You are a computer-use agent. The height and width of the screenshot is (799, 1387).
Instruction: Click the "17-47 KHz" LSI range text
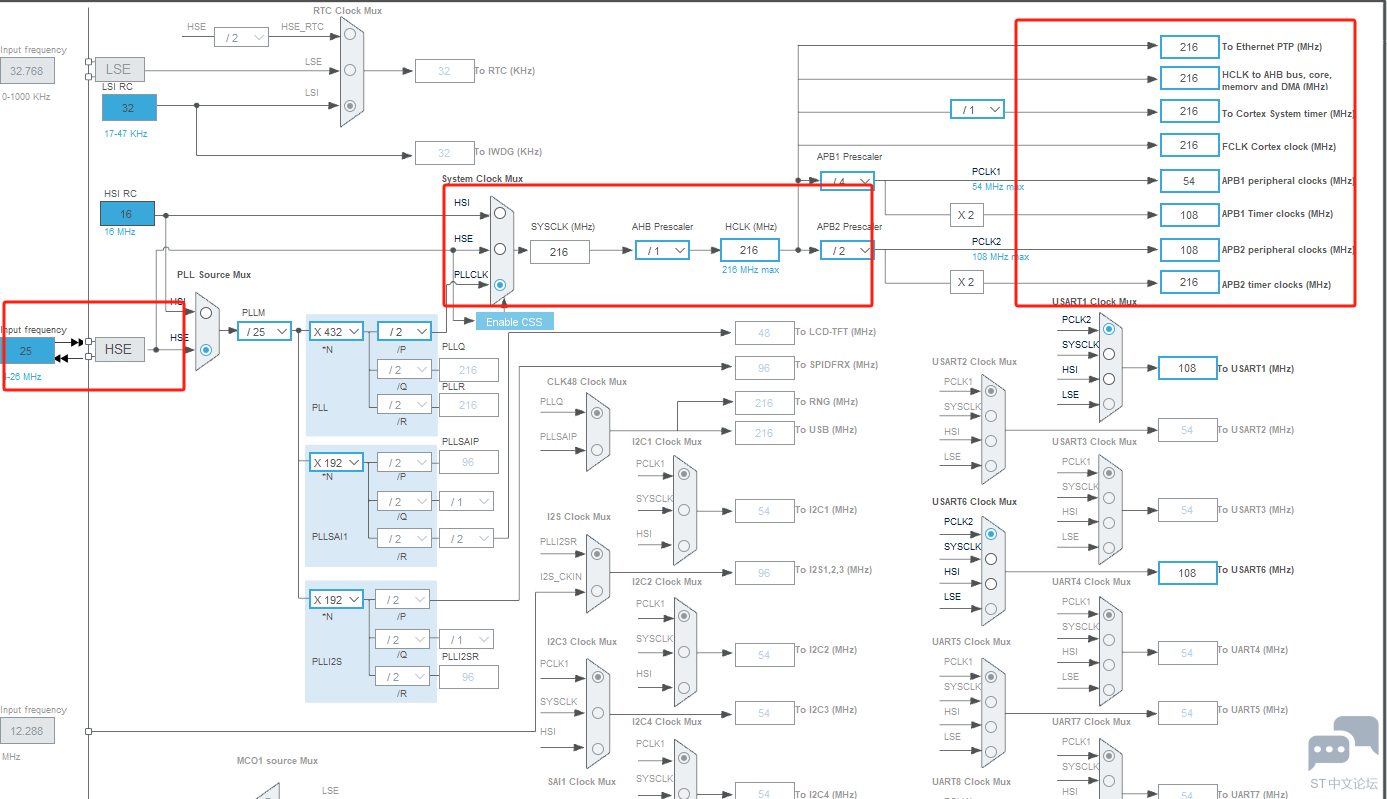[x=126, y=133]
